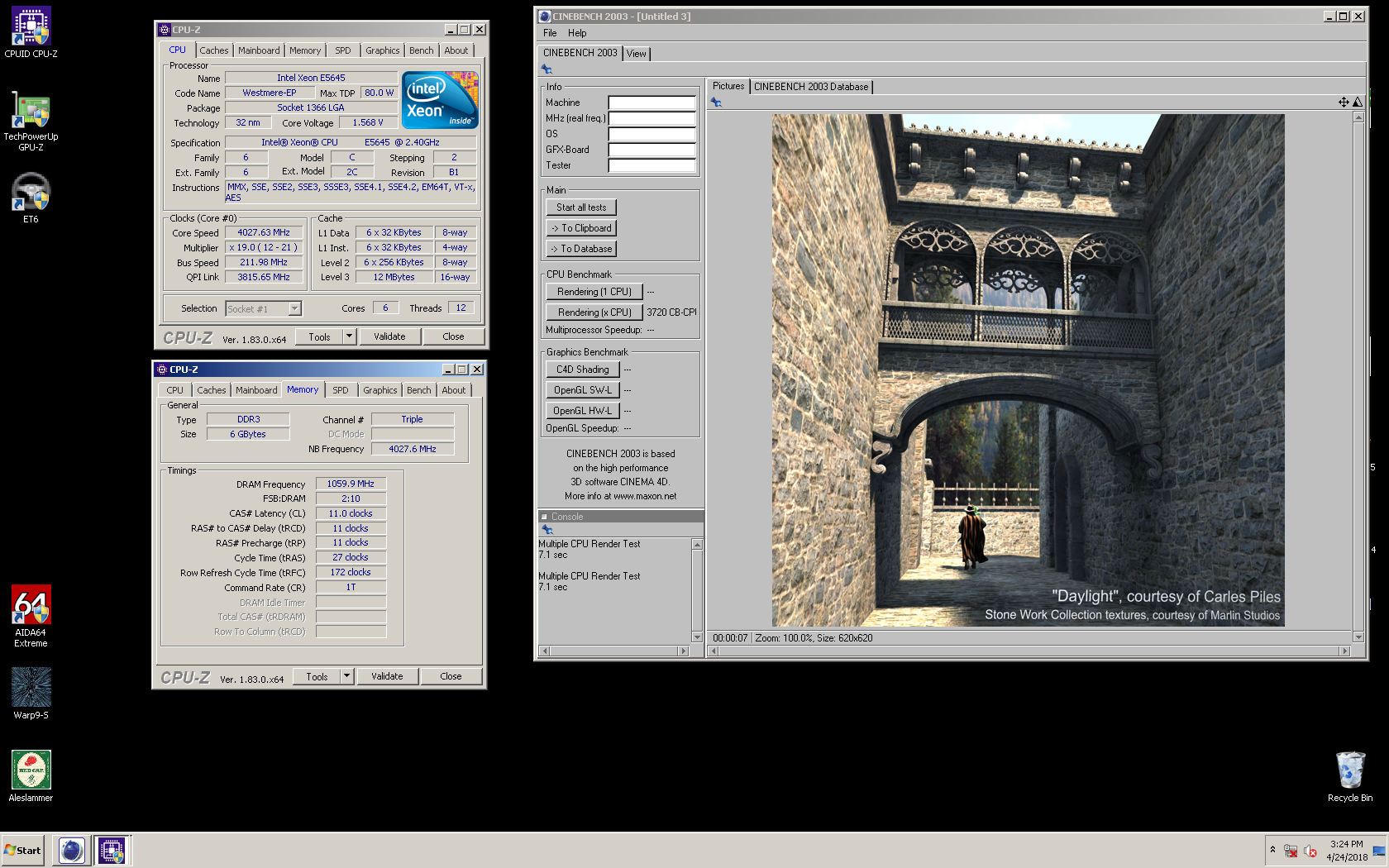
Task: Click the Start button on the taskbar
Action: 23,850
